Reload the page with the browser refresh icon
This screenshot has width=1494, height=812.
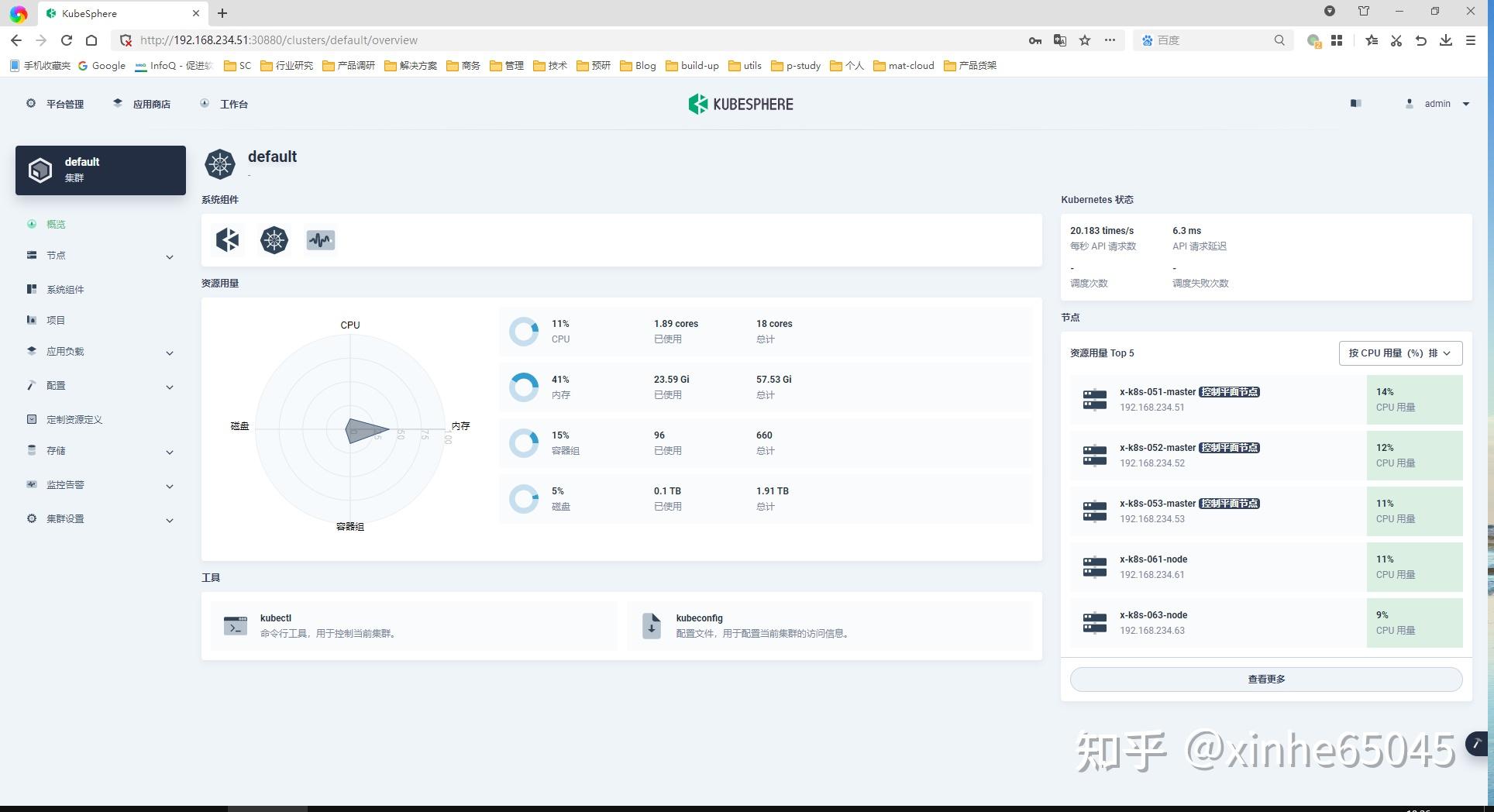pyautogui.click(x=67, y=40)
